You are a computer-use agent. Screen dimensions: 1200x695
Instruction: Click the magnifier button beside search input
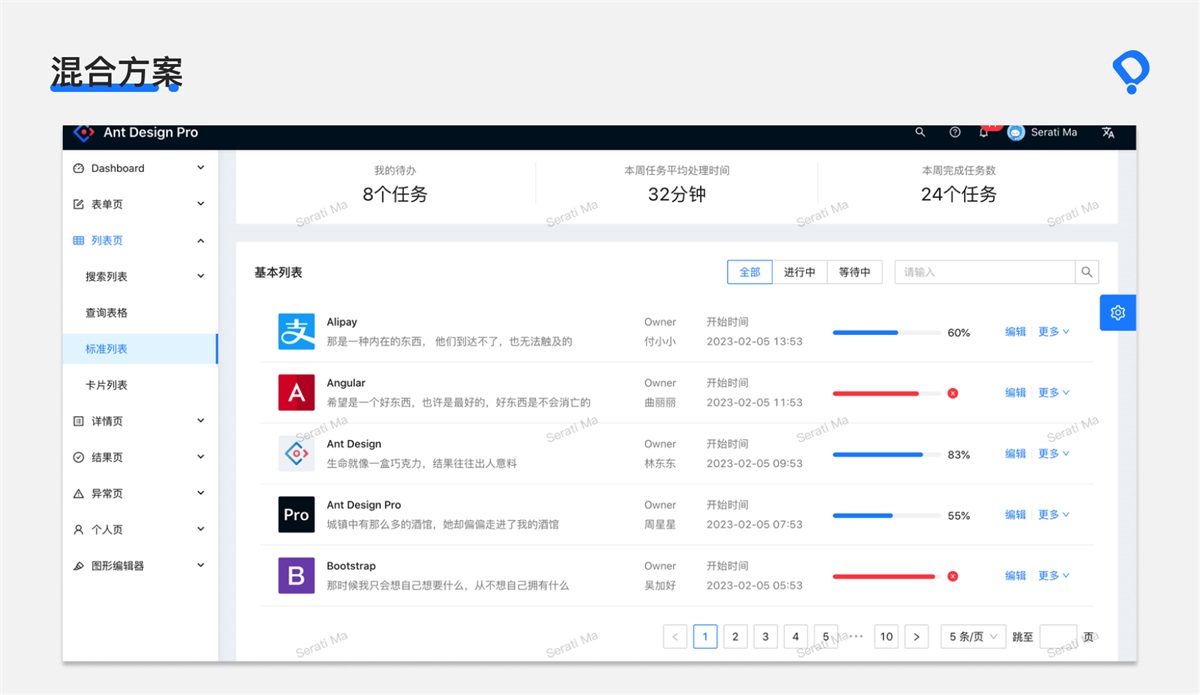[1087, 272]
